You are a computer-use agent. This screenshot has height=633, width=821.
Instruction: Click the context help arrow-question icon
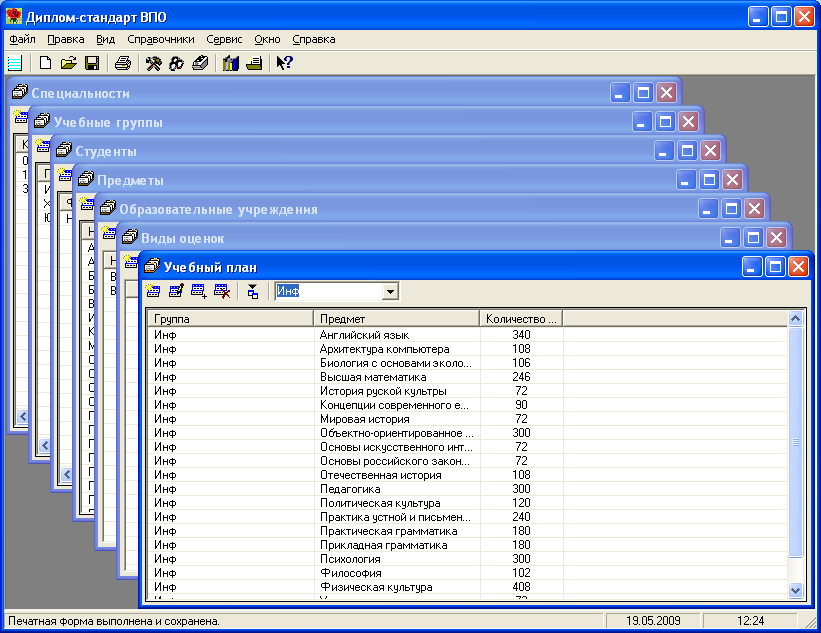point(284,64)
